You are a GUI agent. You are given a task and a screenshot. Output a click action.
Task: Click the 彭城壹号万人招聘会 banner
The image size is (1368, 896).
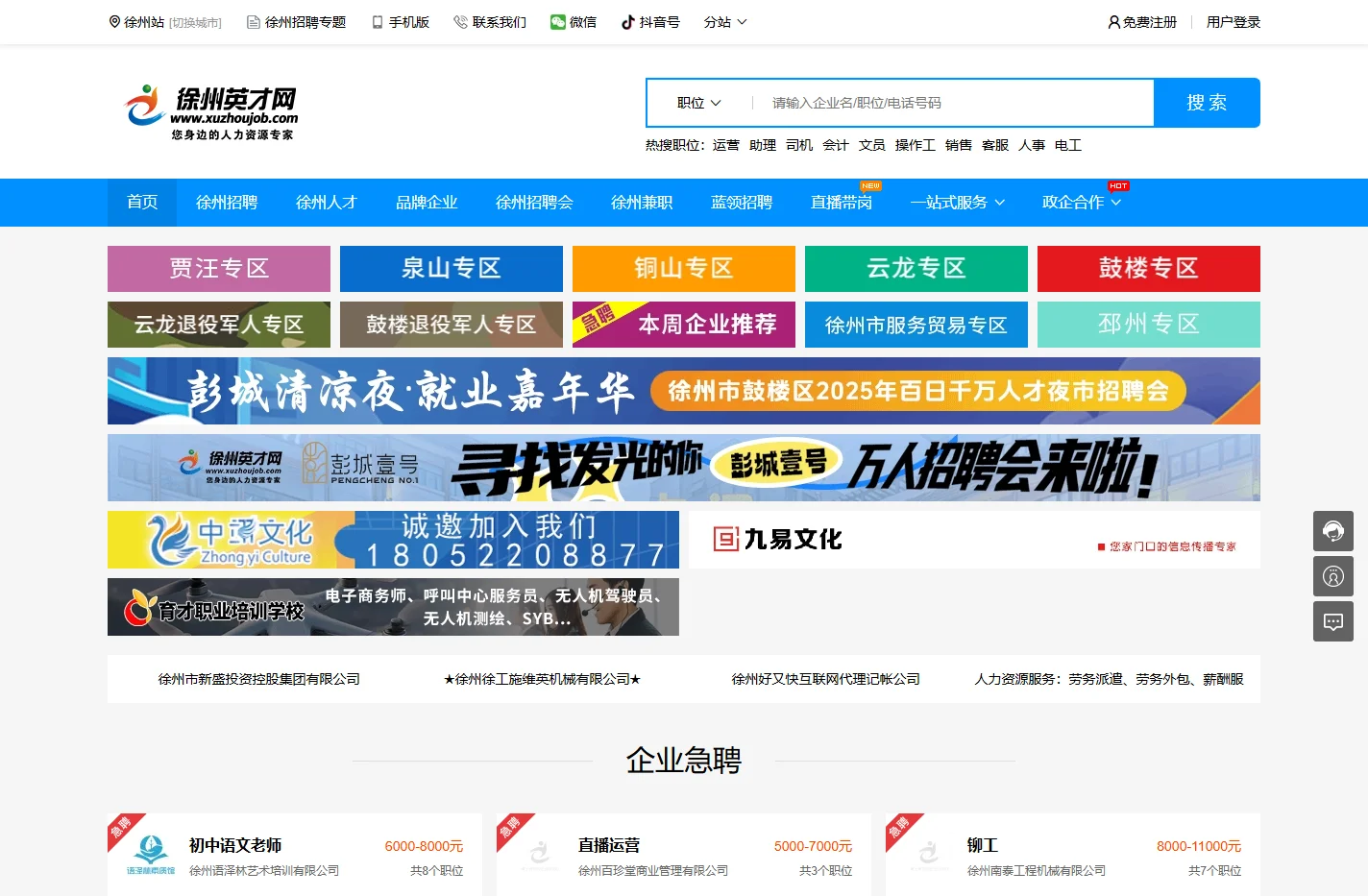684,468
